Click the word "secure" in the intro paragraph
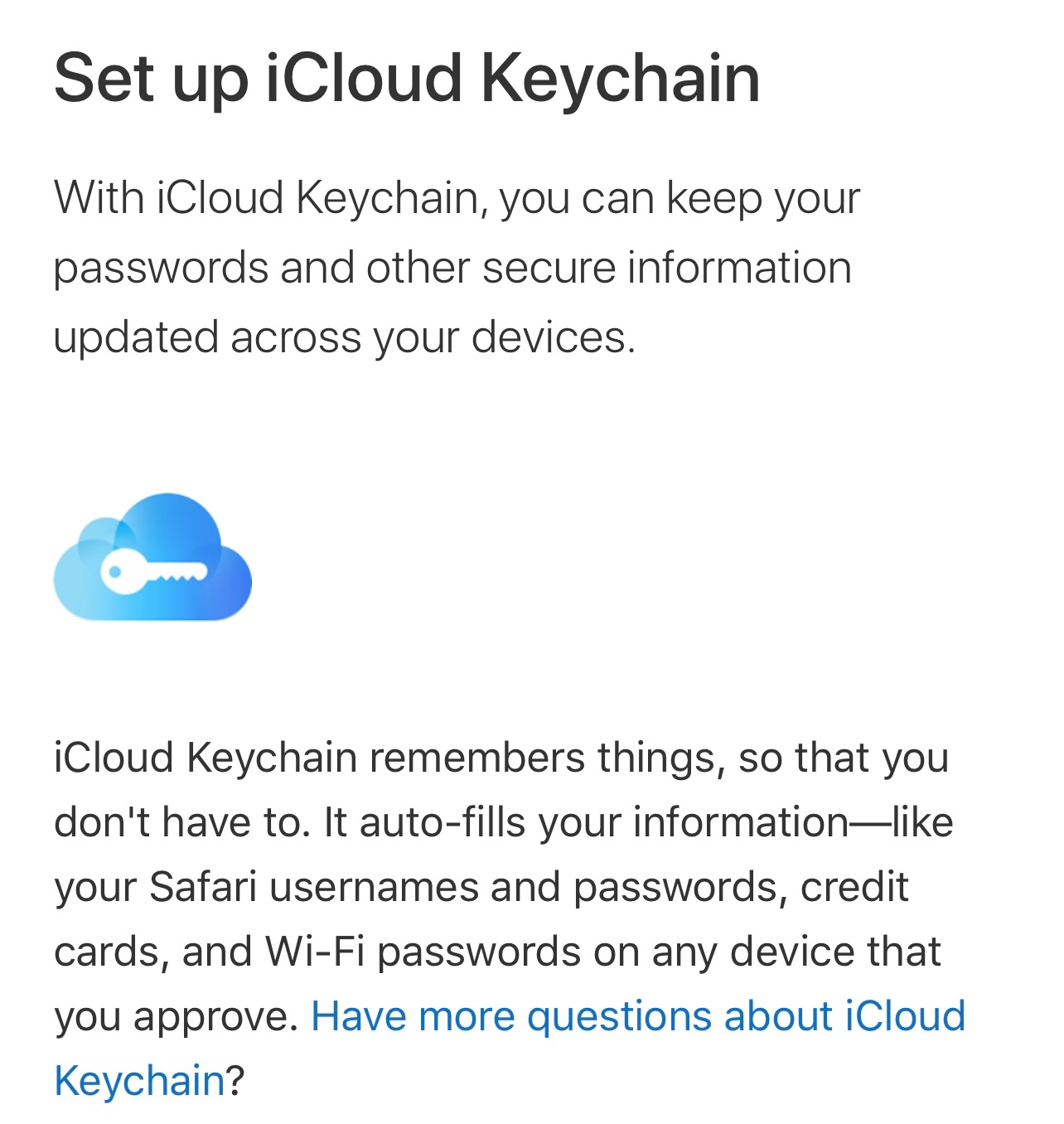The width and height of the screenshot is (1064, 1124). click(549, 268)
